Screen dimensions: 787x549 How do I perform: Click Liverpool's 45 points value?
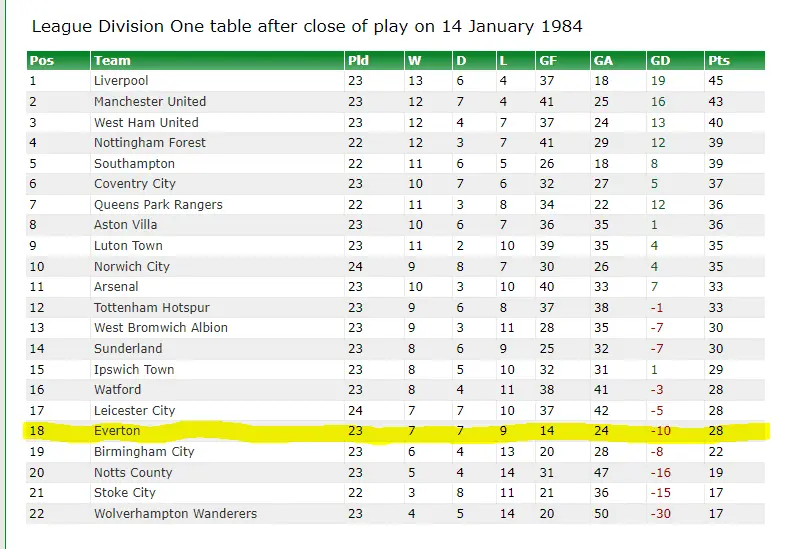pyautogui.click(x=716, y=81)
